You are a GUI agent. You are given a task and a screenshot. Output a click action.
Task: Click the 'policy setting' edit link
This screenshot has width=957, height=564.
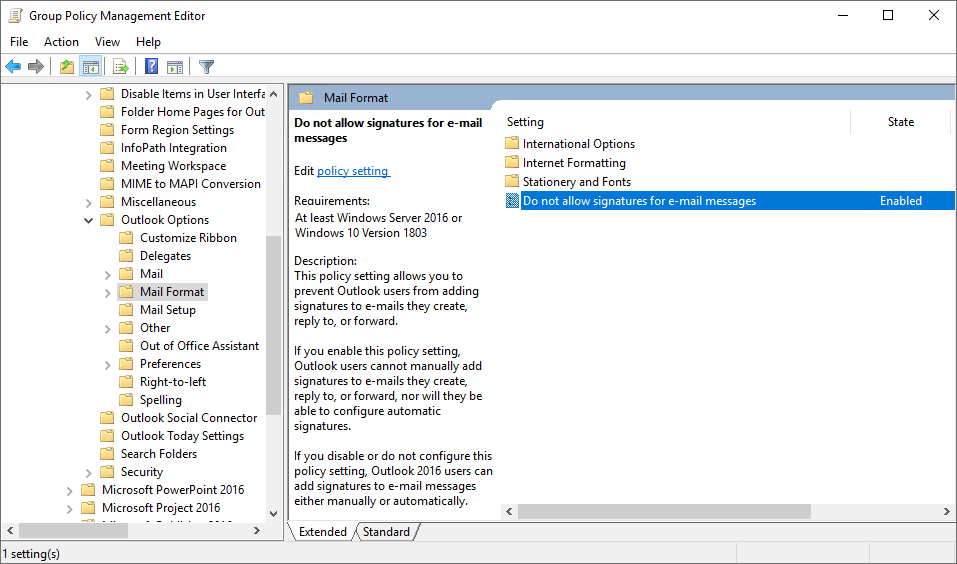pyautogui.click(x=352, y=171)
